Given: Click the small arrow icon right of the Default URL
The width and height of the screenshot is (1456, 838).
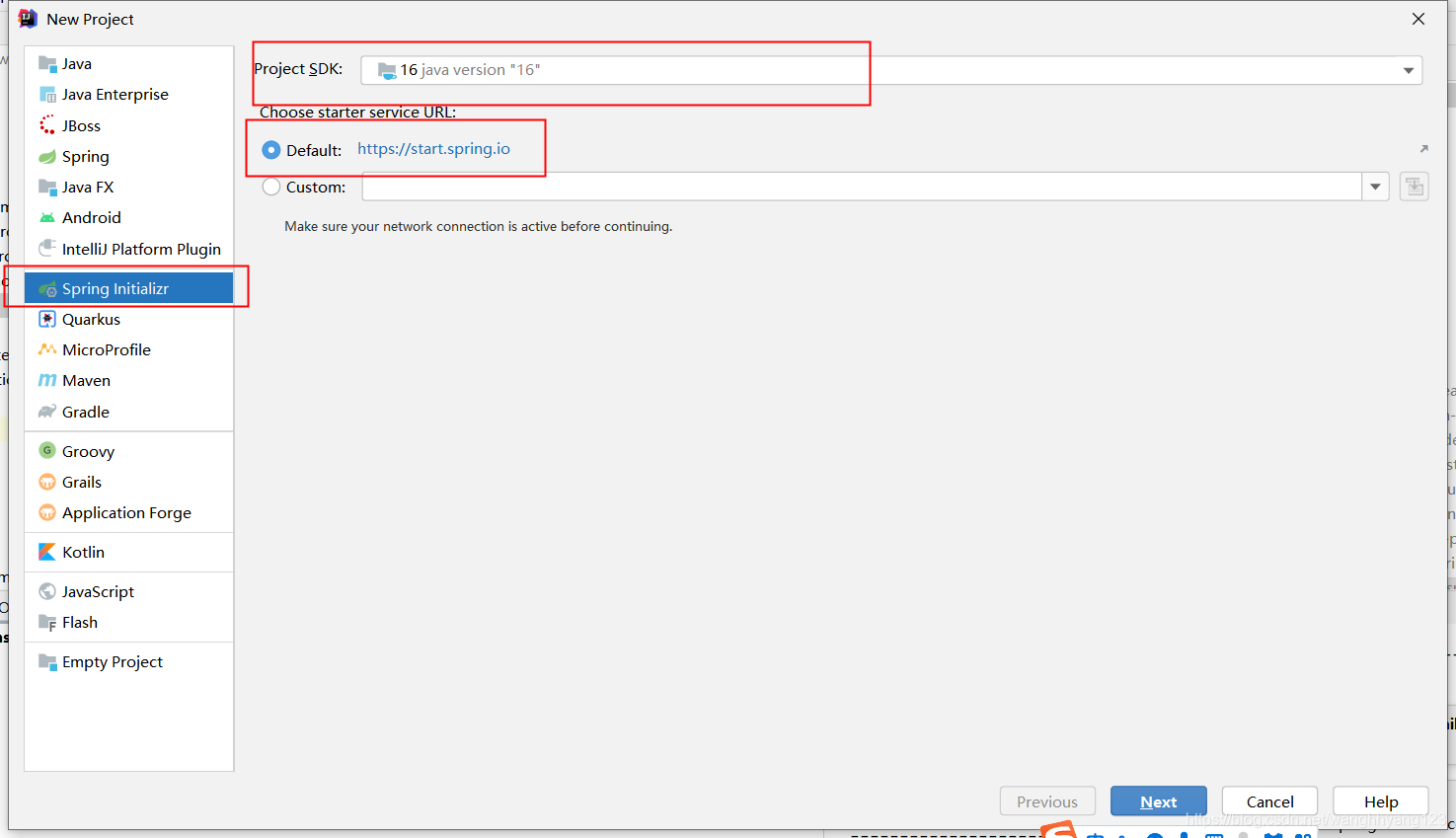Looking at the screenshot, I should (1423, 149).
